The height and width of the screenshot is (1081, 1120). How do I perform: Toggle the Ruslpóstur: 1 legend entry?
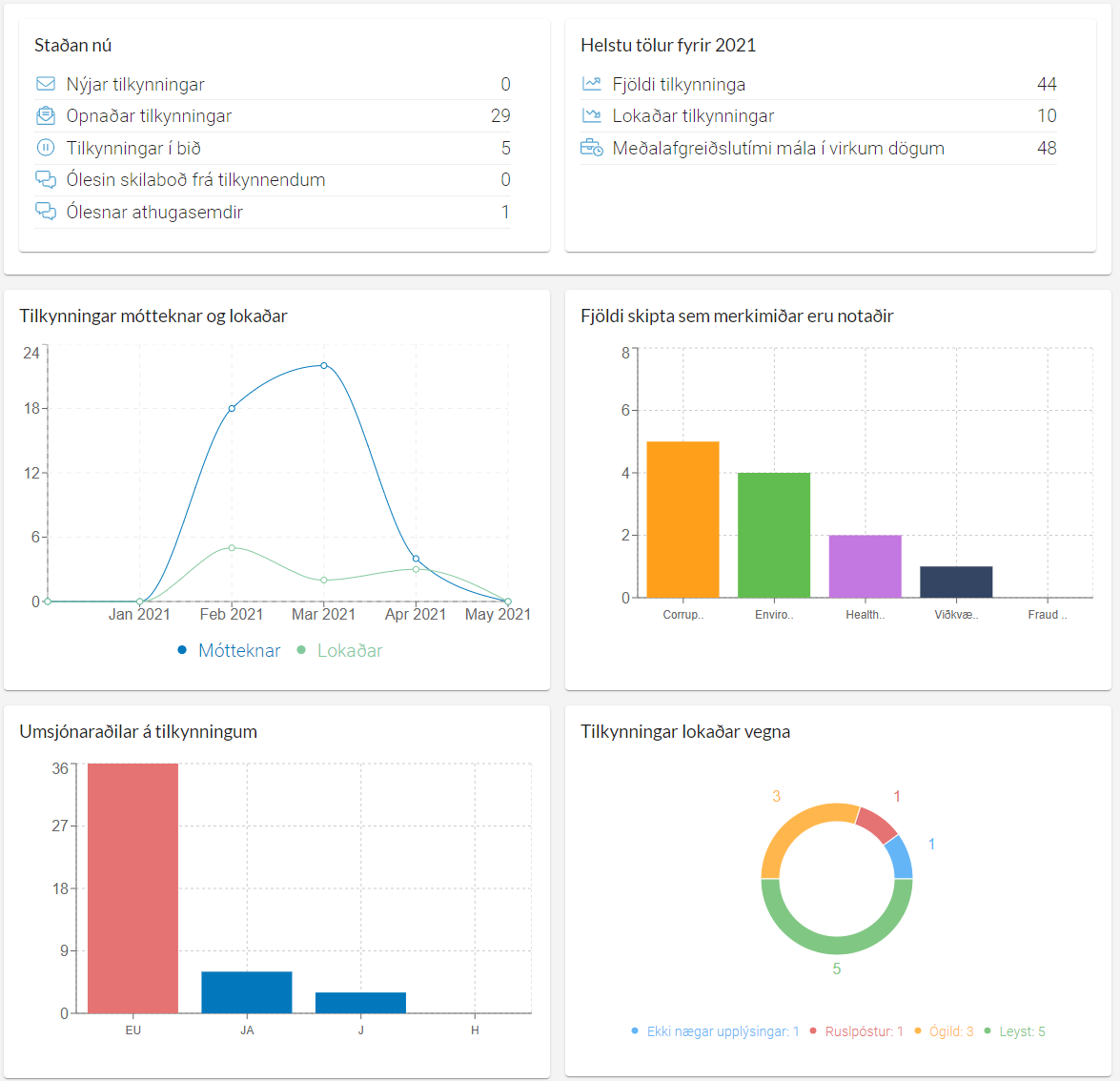pyautogui.click(x=863, y=1031)
